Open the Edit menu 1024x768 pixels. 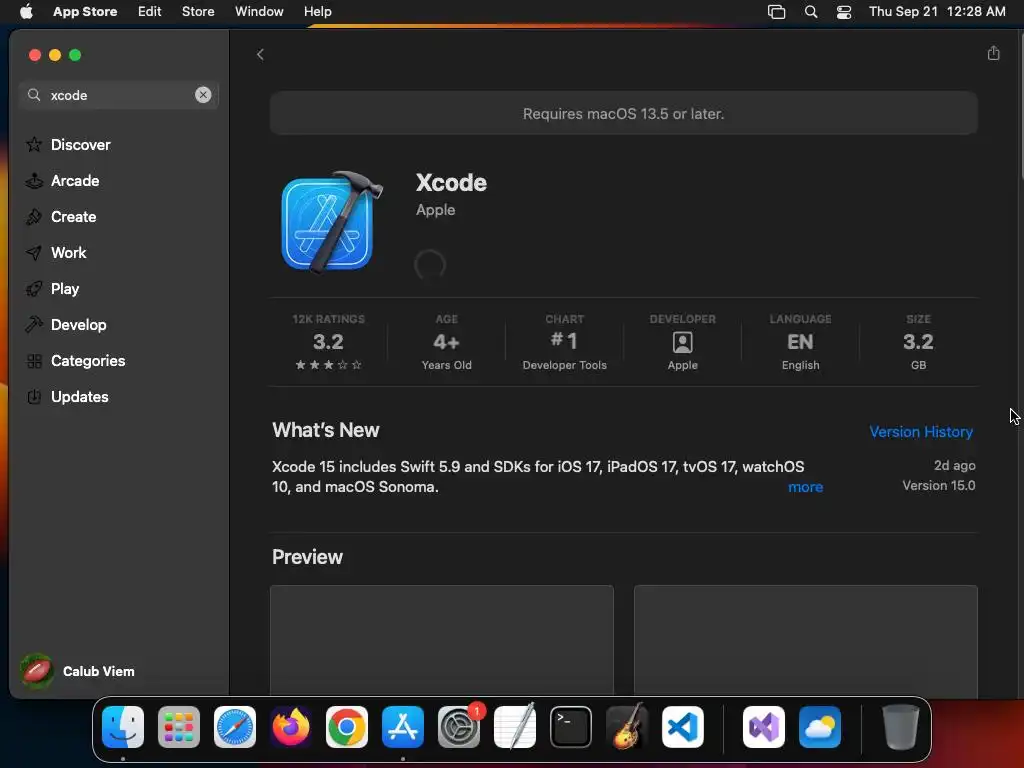(150, 11)
